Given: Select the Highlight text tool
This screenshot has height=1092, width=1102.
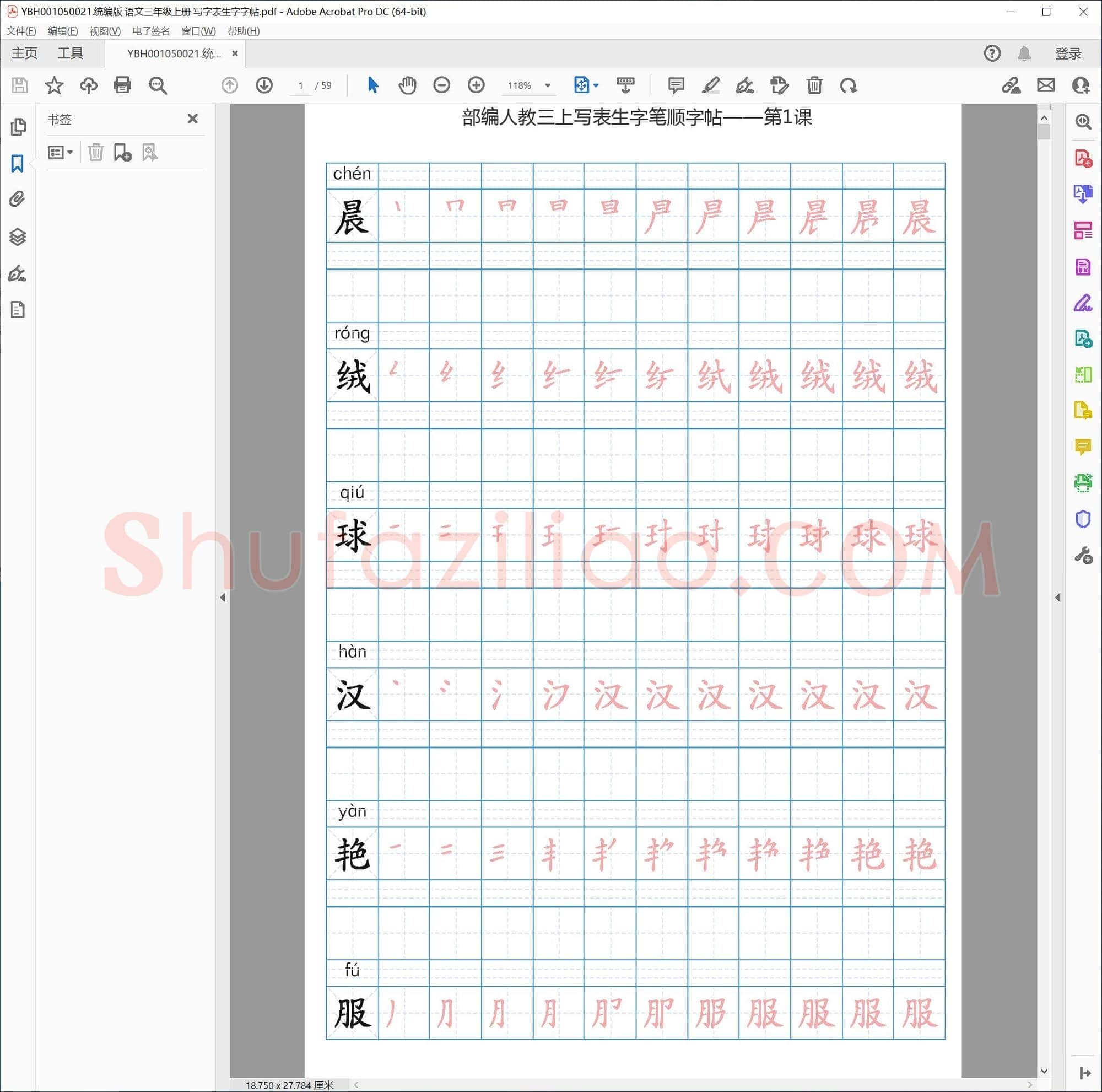Looking at the screenshot, I should pyautogui.click(x=710, y=85).
